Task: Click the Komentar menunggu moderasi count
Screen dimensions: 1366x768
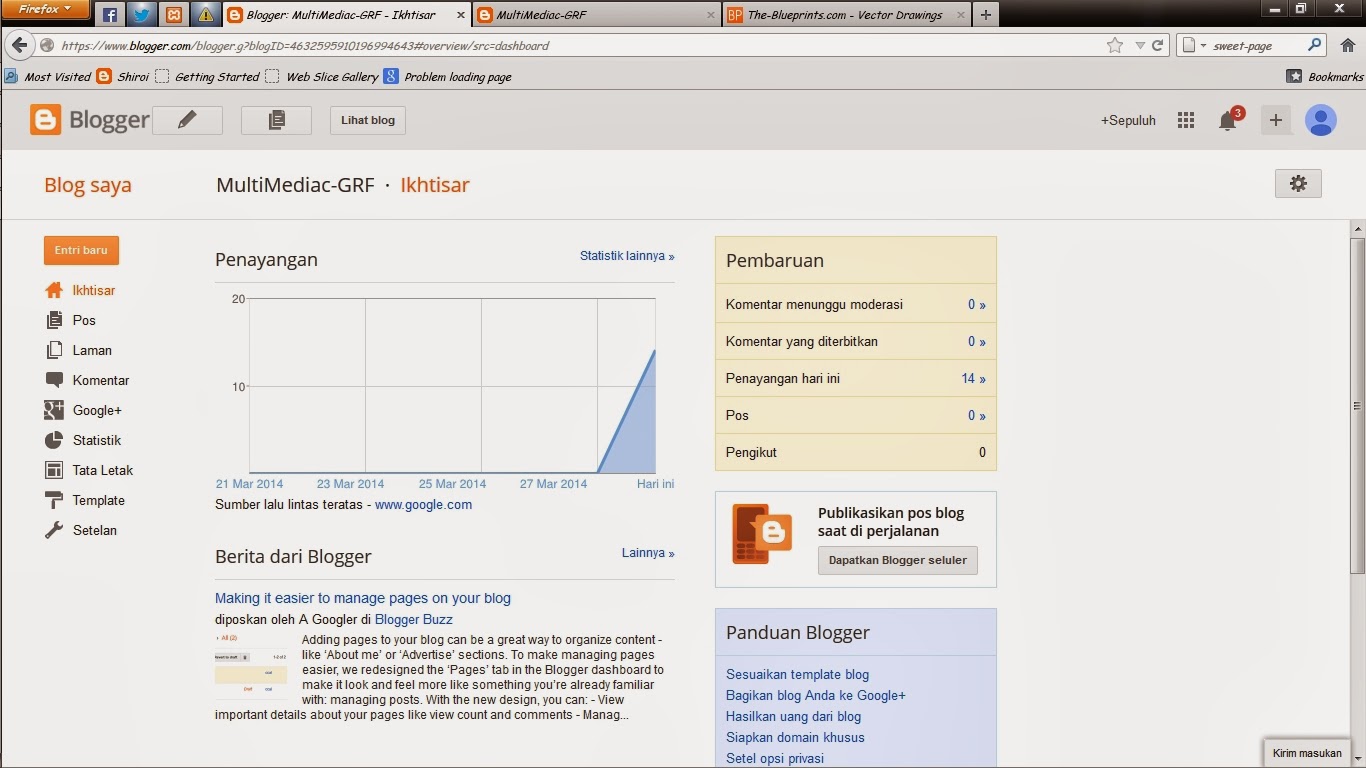Action: tap(976, 305)
